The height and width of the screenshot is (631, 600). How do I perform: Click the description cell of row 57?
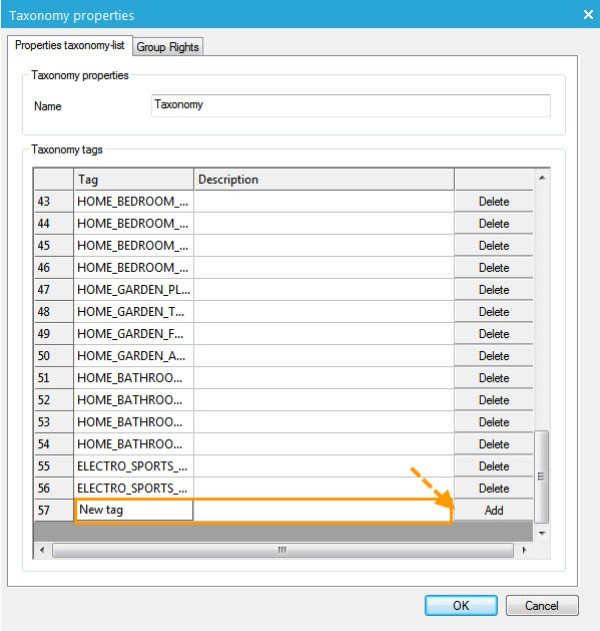(323, 510)
